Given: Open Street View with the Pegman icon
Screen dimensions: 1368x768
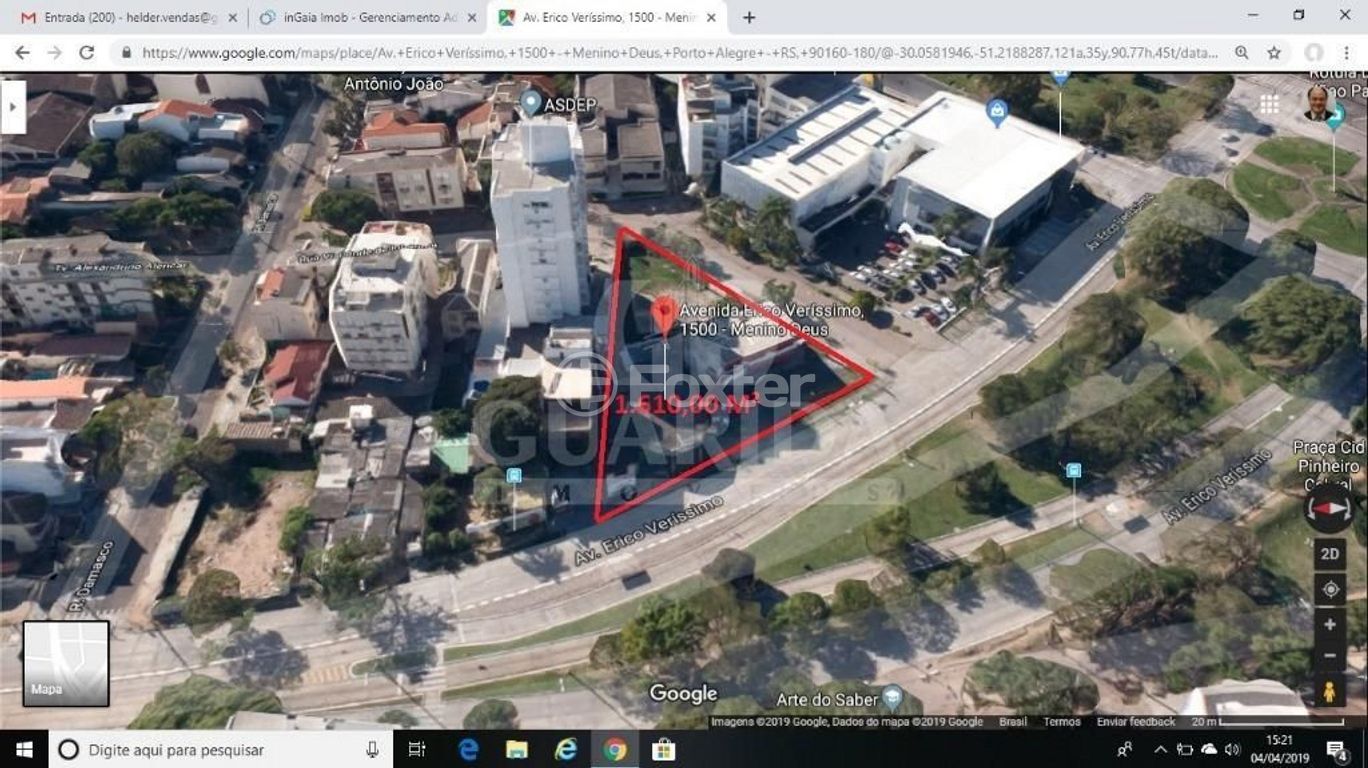Looking at the screenshot, I should pos(1330,691).
